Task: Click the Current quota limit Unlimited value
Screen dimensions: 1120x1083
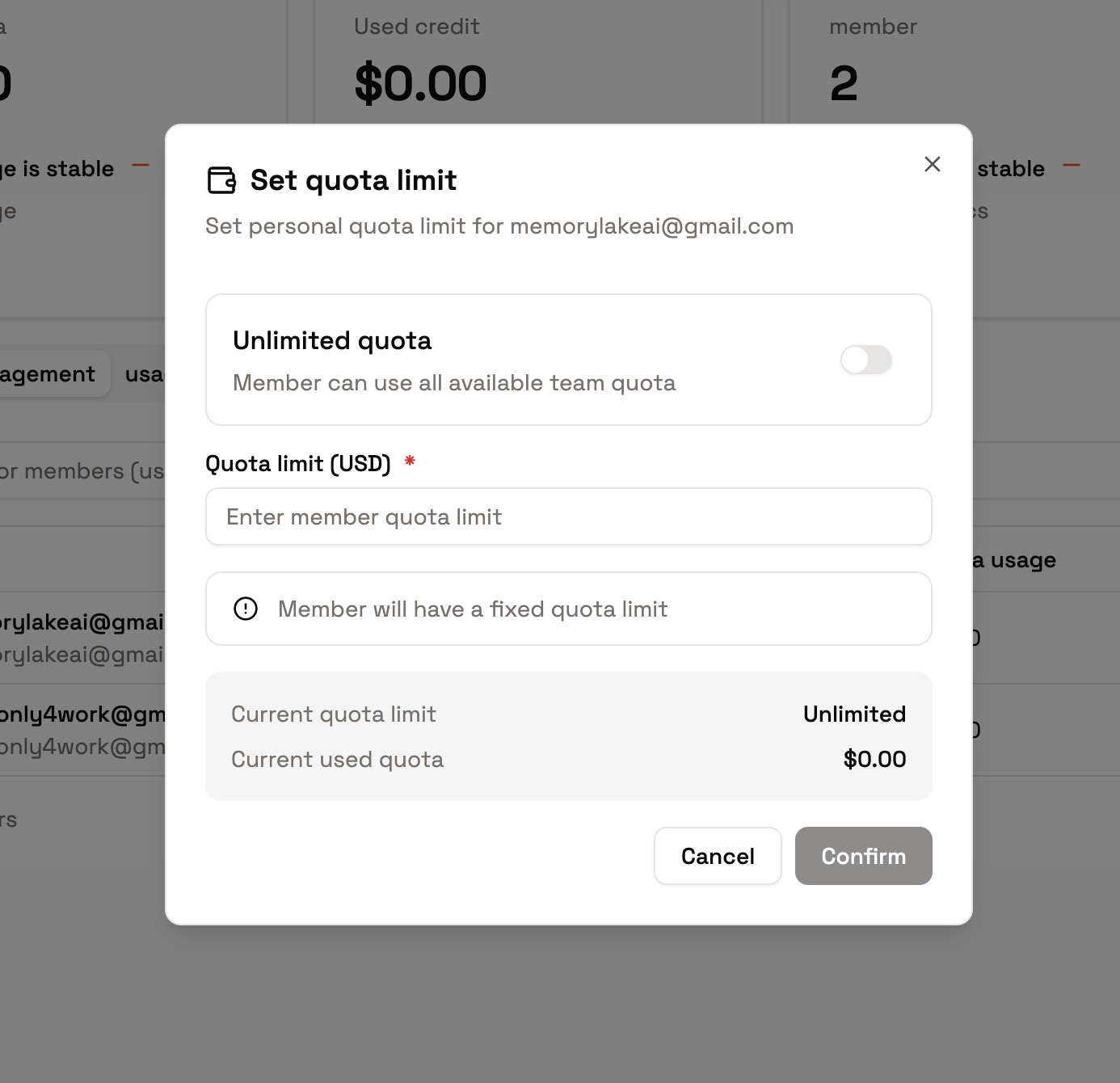Action: [854, 714]
